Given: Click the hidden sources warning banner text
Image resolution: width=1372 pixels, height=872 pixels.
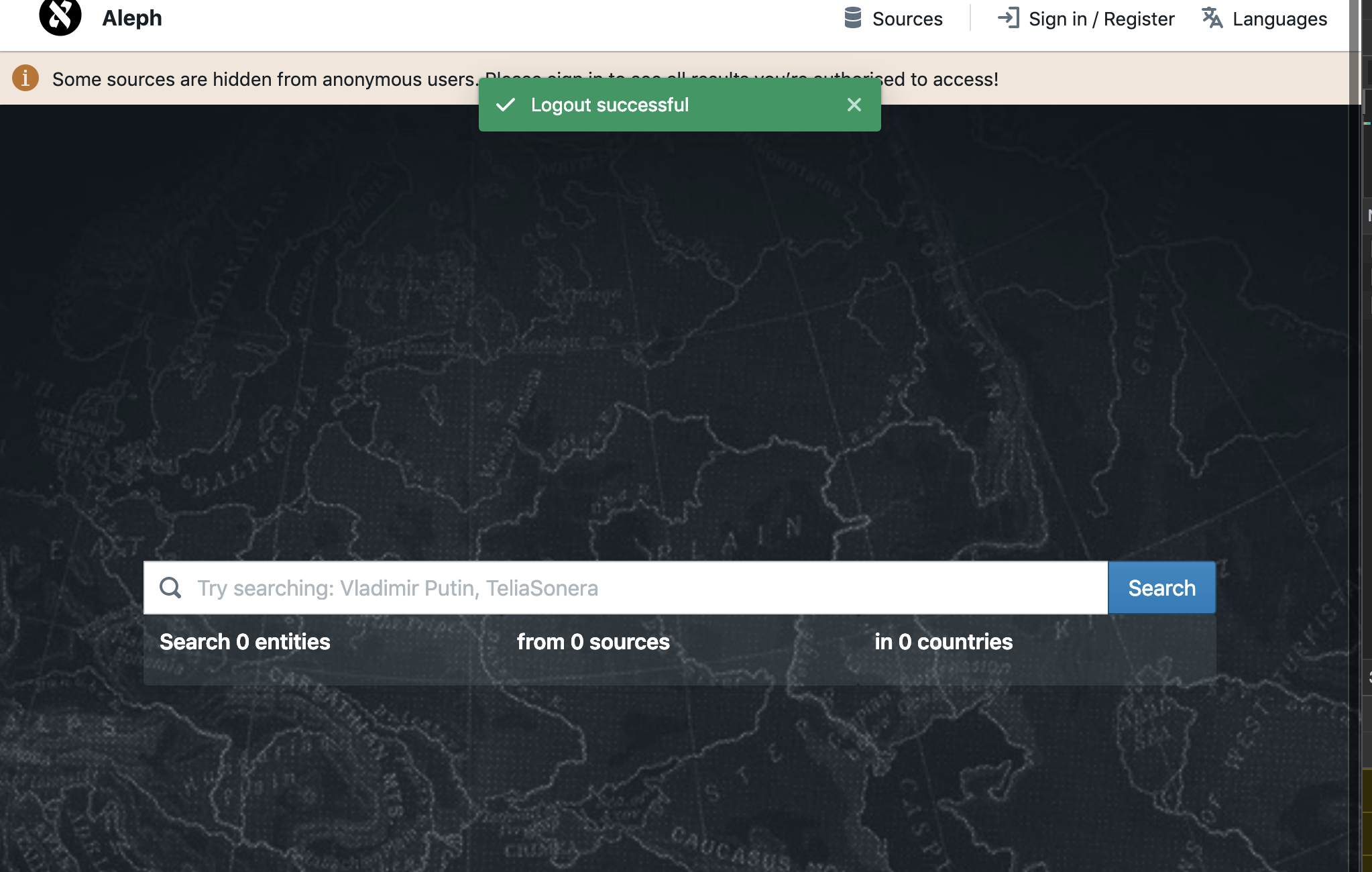Looking at the screenshot, I should [x=265, y=79].
